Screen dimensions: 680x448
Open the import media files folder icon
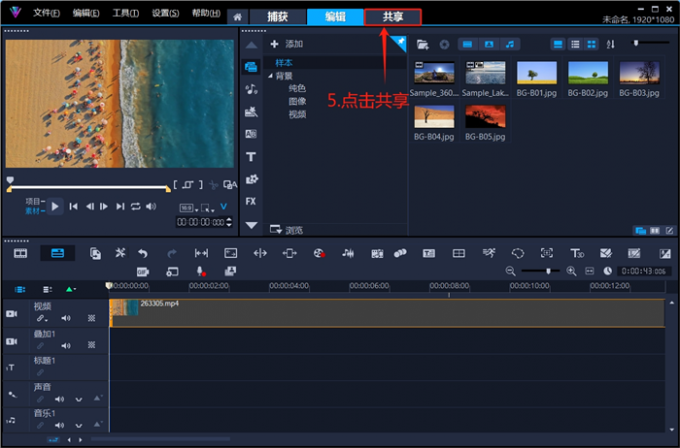pyautogui.click(x=423, y=45)
